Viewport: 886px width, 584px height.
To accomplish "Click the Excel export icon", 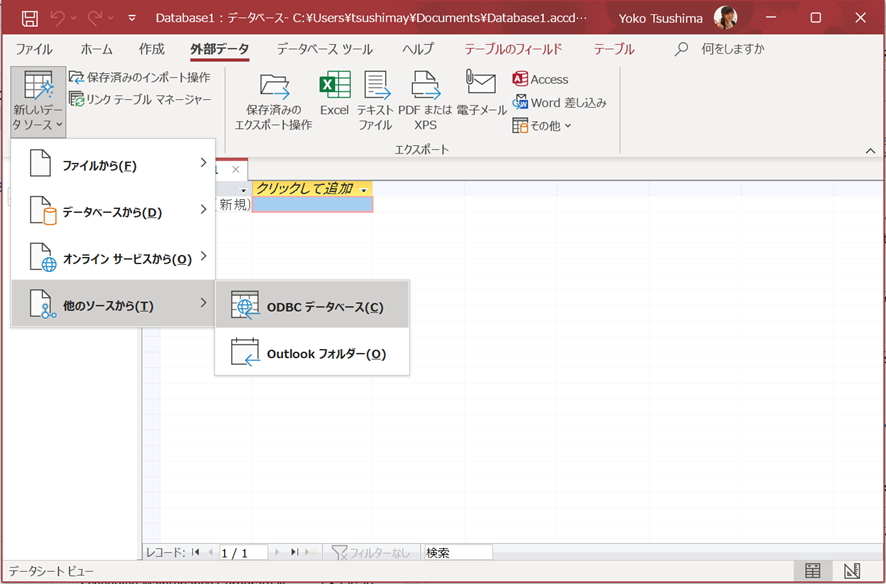I will (x=335, y=94).
